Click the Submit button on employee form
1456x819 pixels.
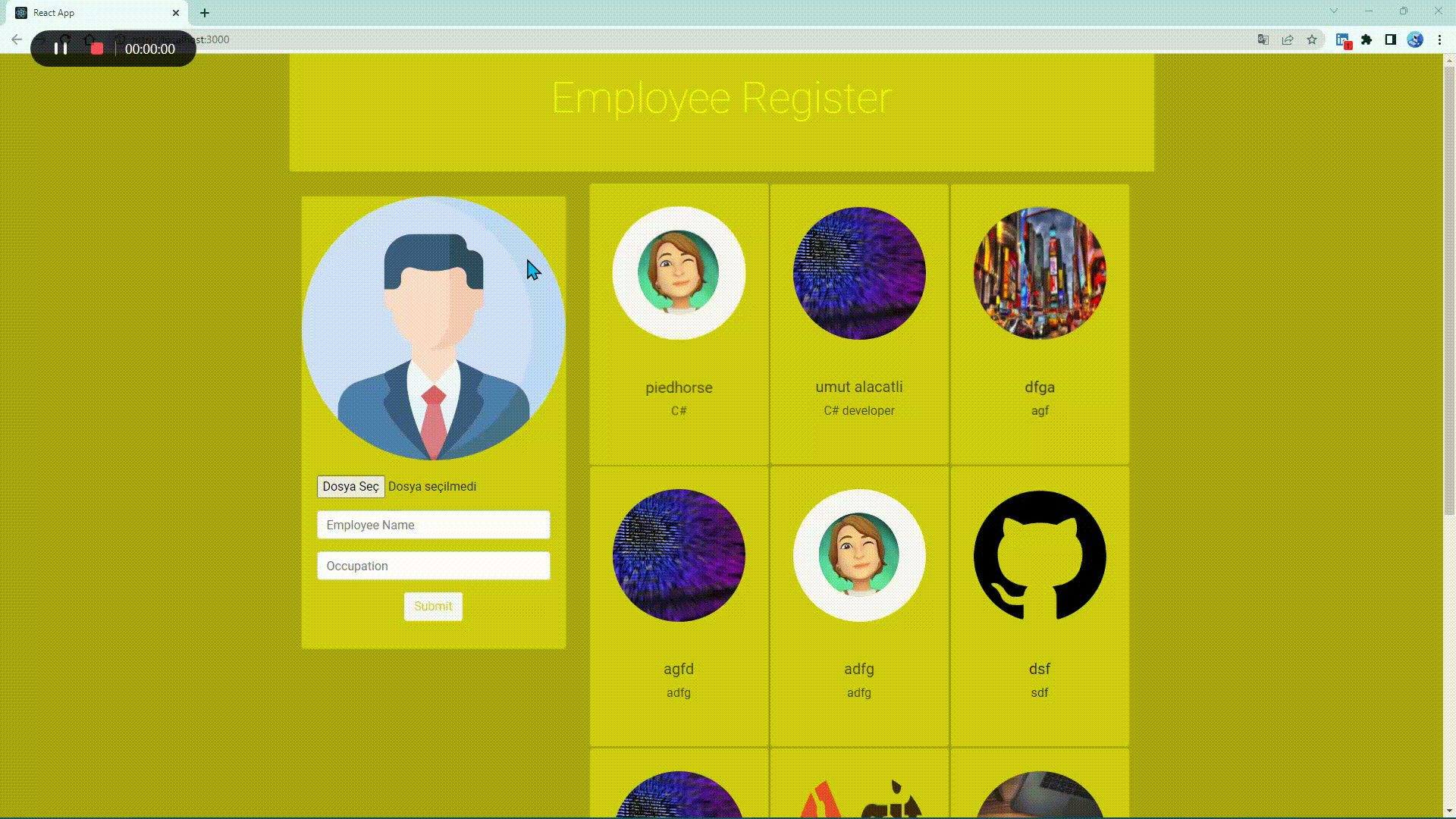[x=433, y=605]
